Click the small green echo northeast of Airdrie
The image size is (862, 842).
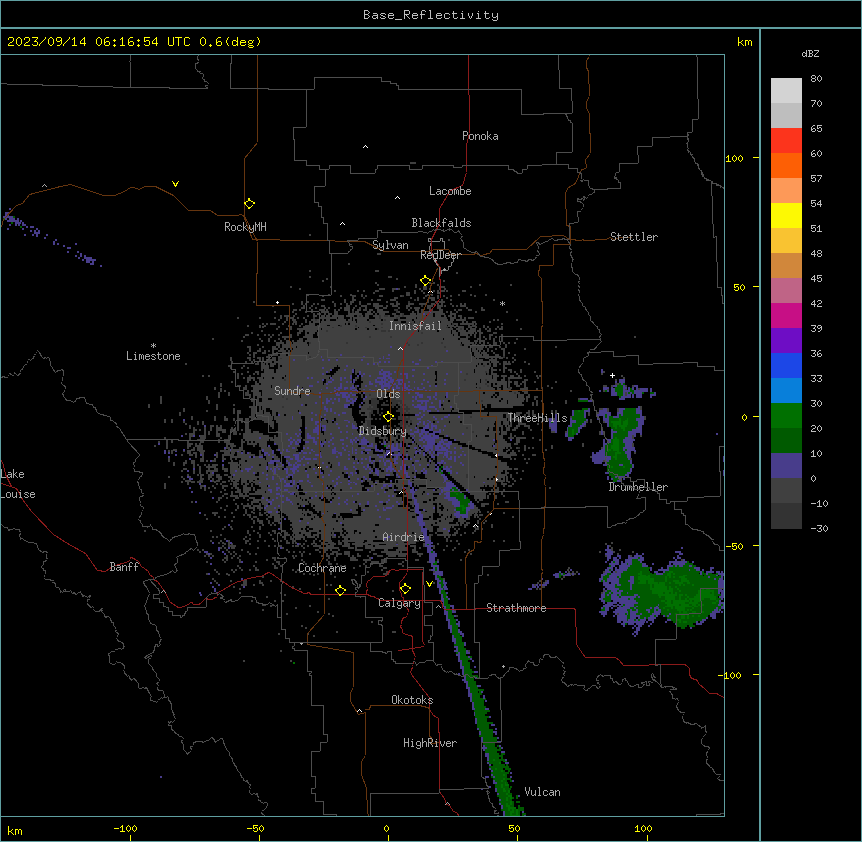[x=460, y=500]
